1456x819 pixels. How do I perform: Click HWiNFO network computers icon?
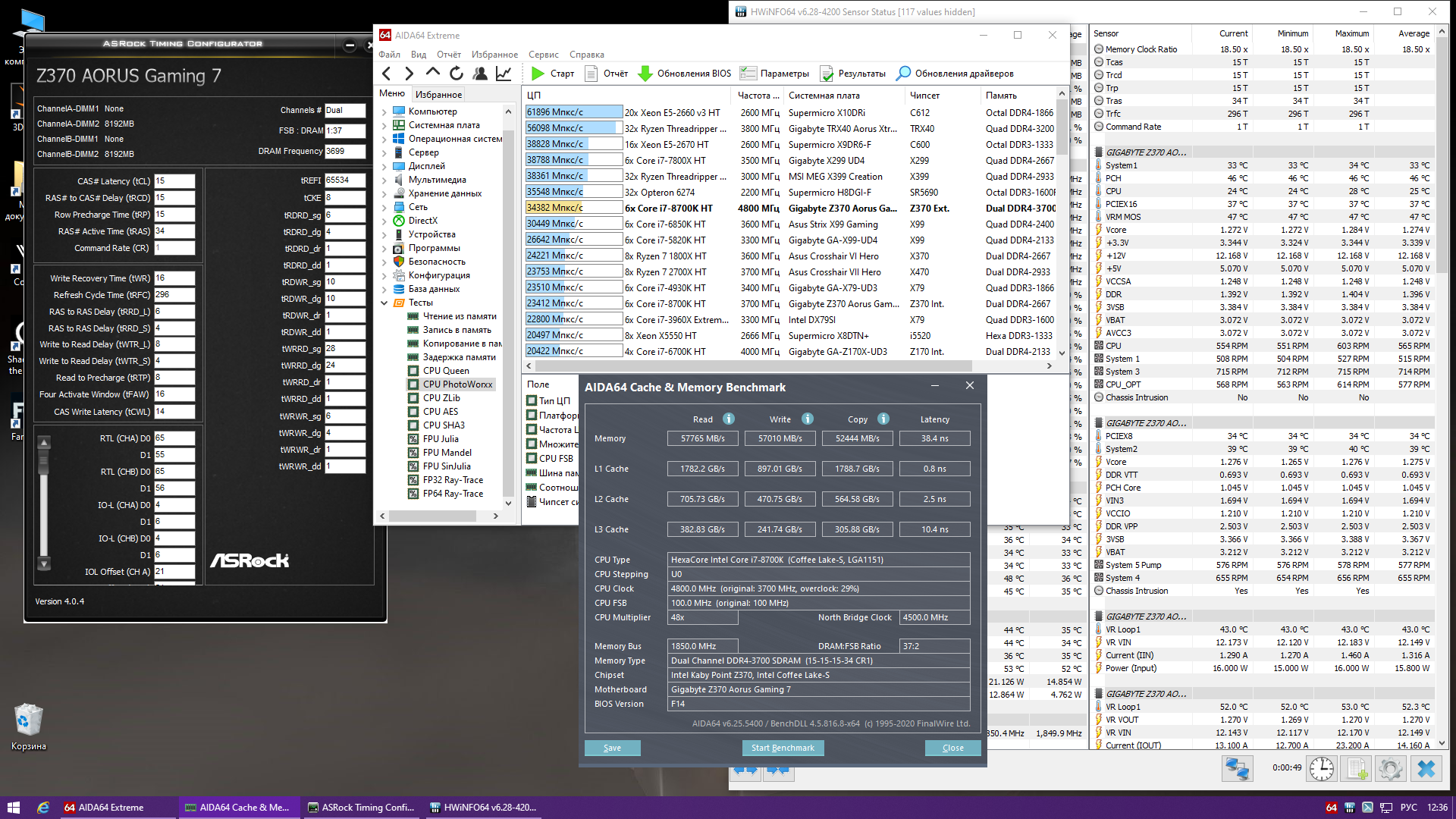[1237, 768]
